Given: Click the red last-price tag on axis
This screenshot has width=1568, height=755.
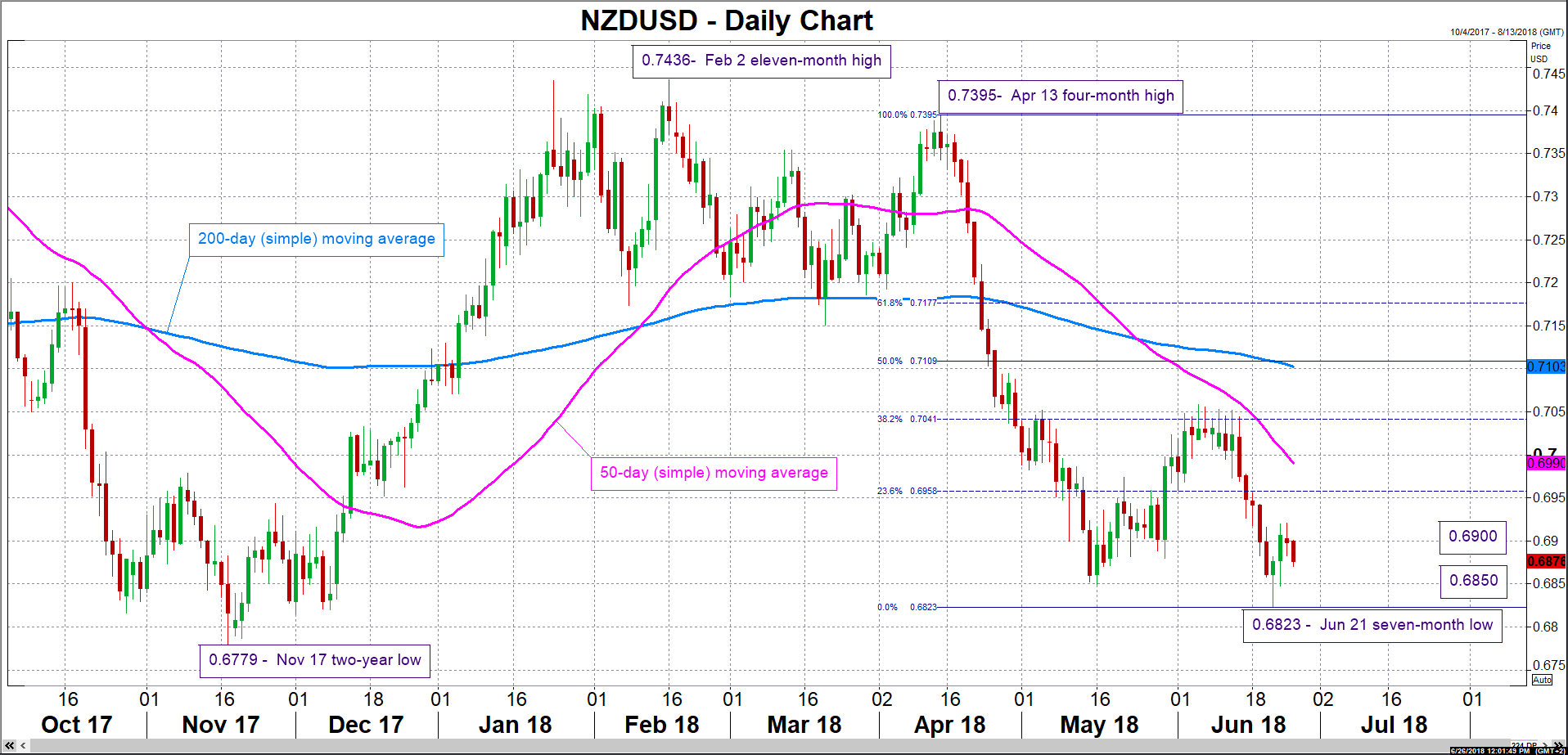Looking at the screenshot, I should [1546, 561].
